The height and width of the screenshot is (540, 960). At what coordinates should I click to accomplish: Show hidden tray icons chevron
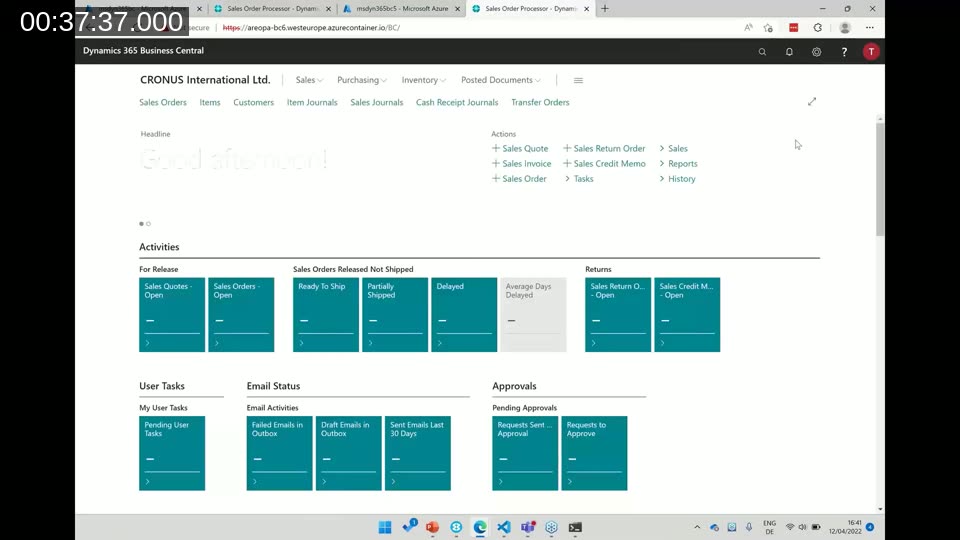pos(697,527)
